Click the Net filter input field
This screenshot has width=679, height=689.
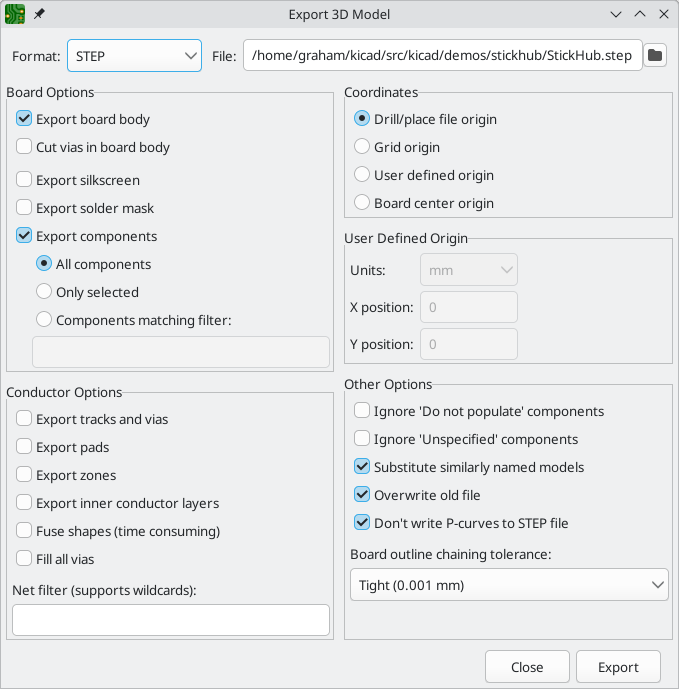coord(171,620)
